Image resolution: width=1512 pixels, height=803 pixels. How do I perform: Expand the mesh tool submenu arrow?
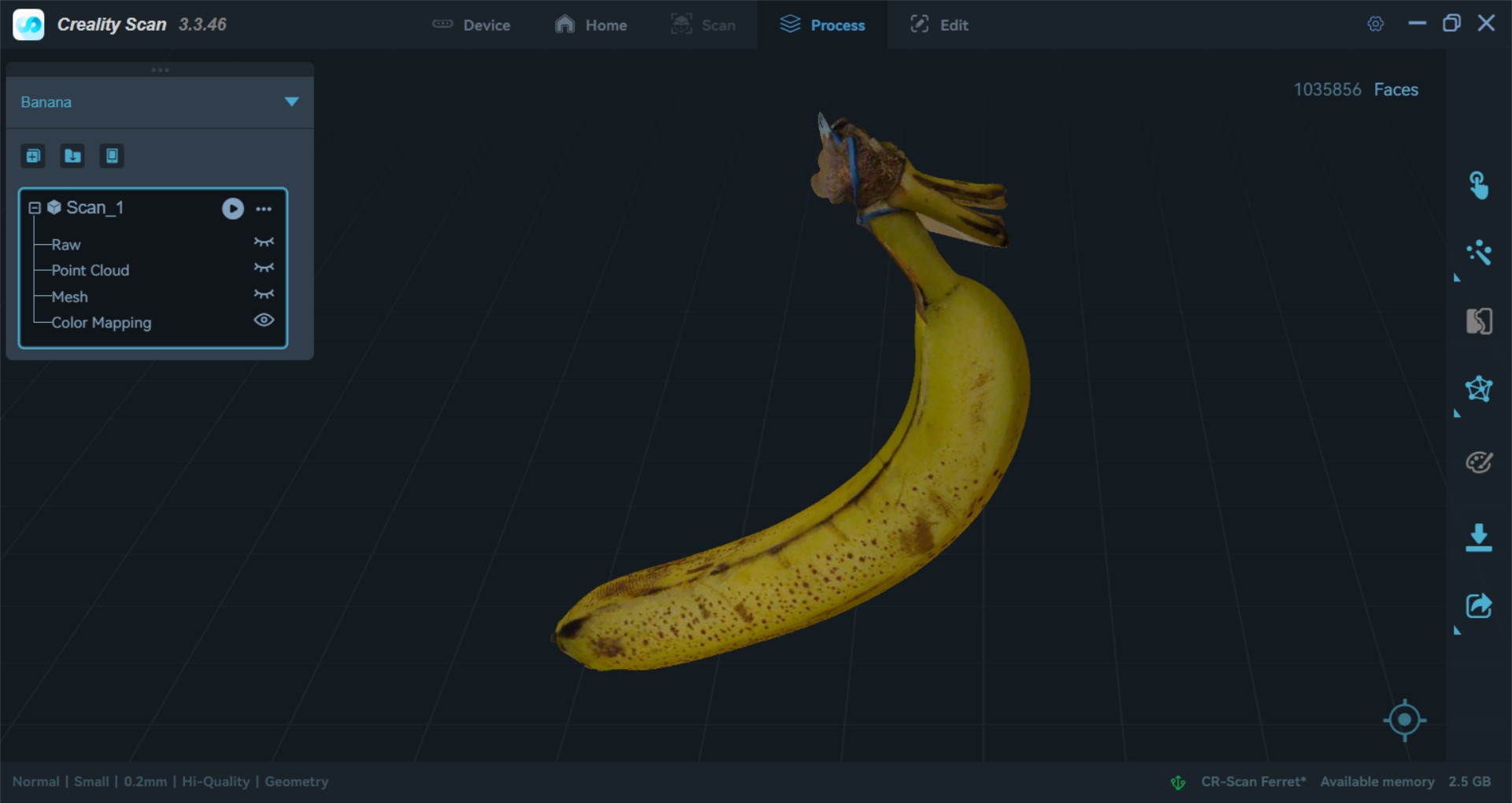point(1457,413)
